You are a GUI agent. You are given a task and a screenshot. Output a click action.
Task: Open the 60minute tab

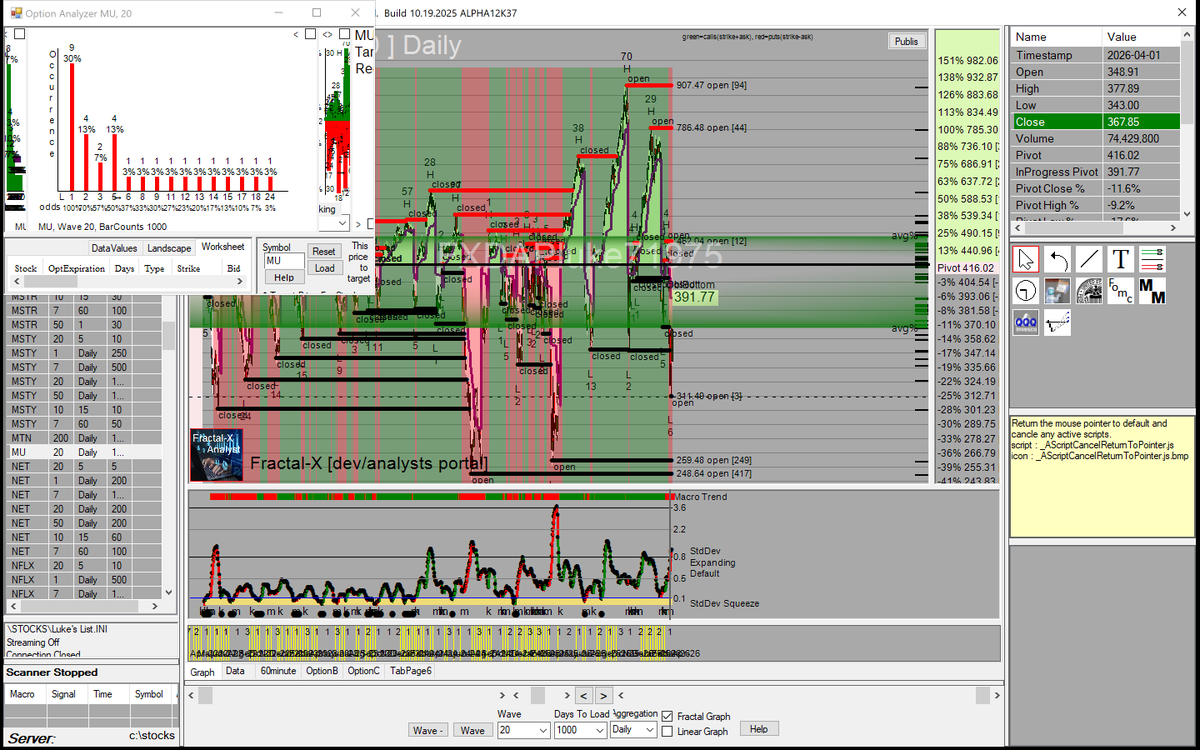(279, 671)
